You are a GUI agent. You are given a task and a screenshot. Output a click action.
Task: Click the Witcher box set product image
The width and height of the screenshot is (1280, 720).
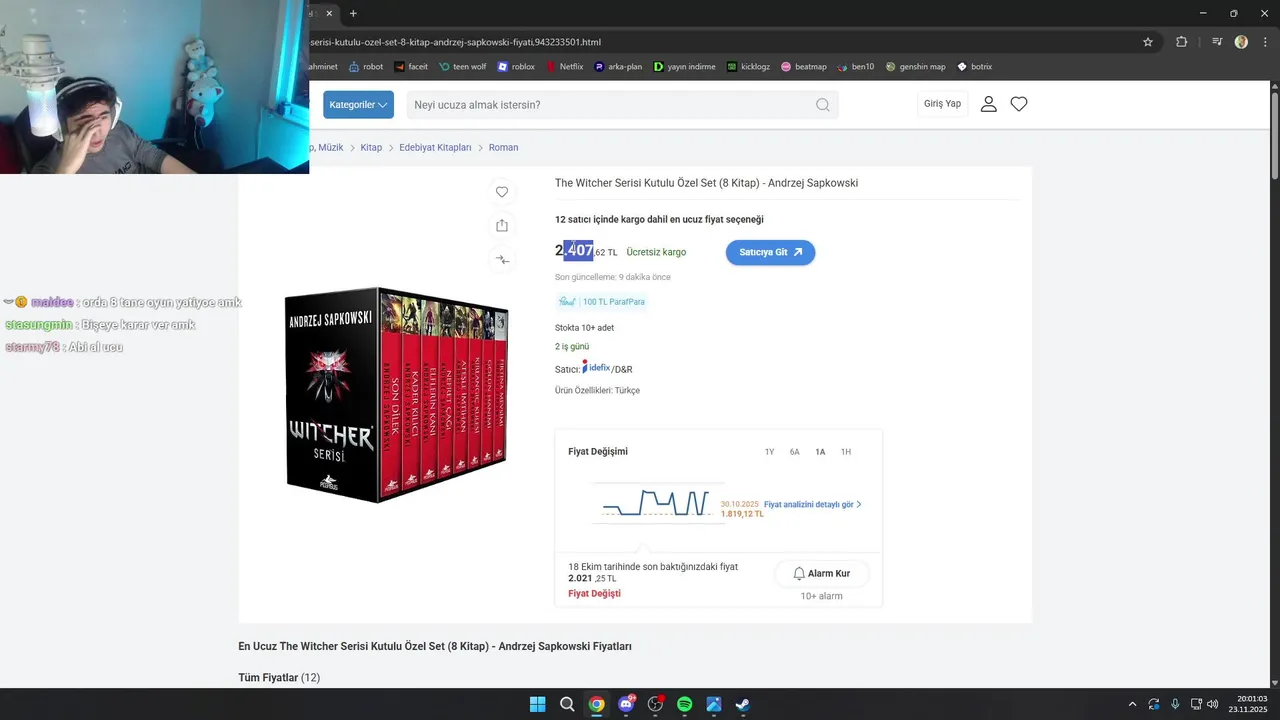click(396, 395)
